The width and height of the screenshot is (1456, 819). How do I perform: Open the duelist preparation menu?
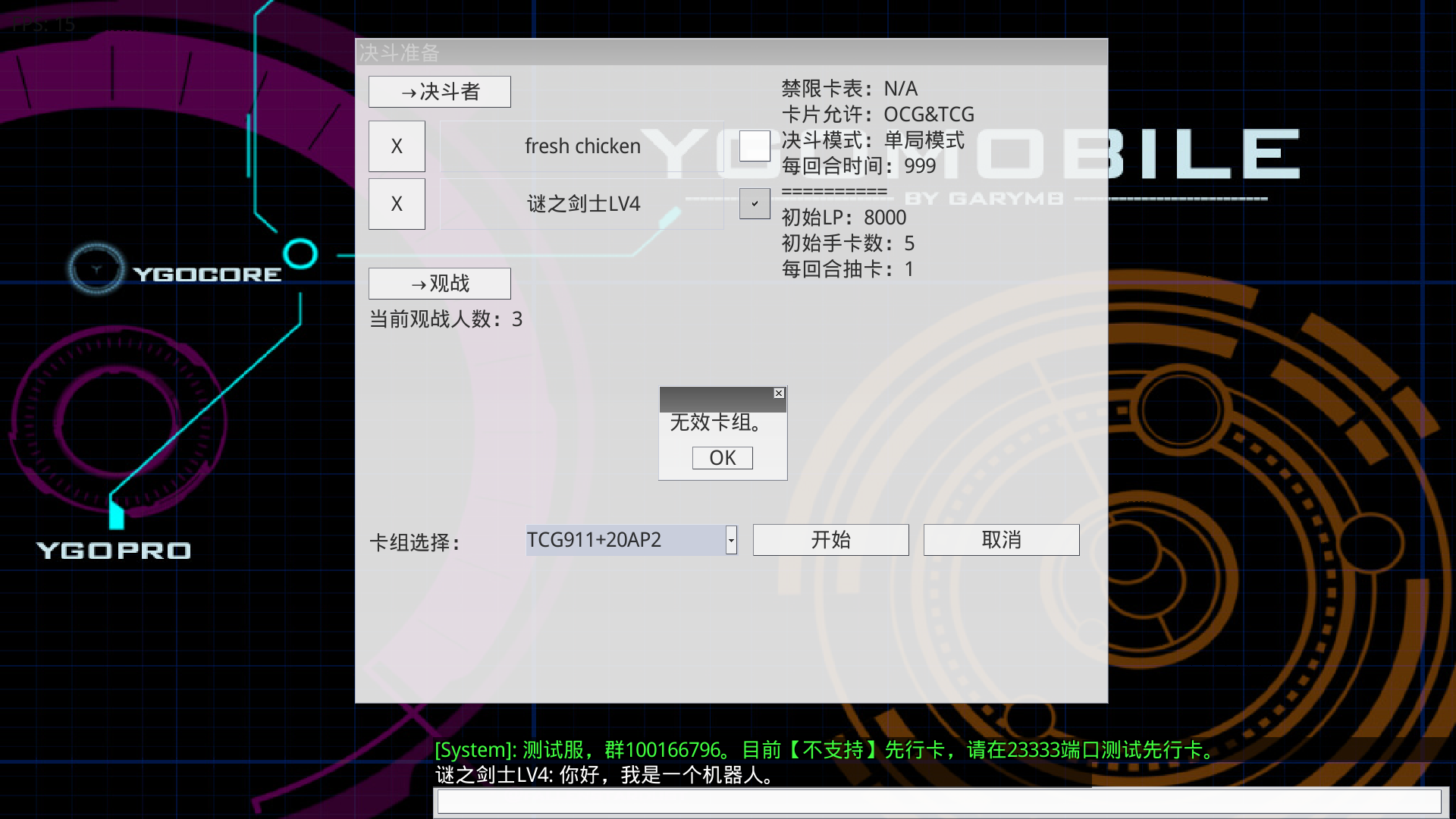click(x=439, y=91)
